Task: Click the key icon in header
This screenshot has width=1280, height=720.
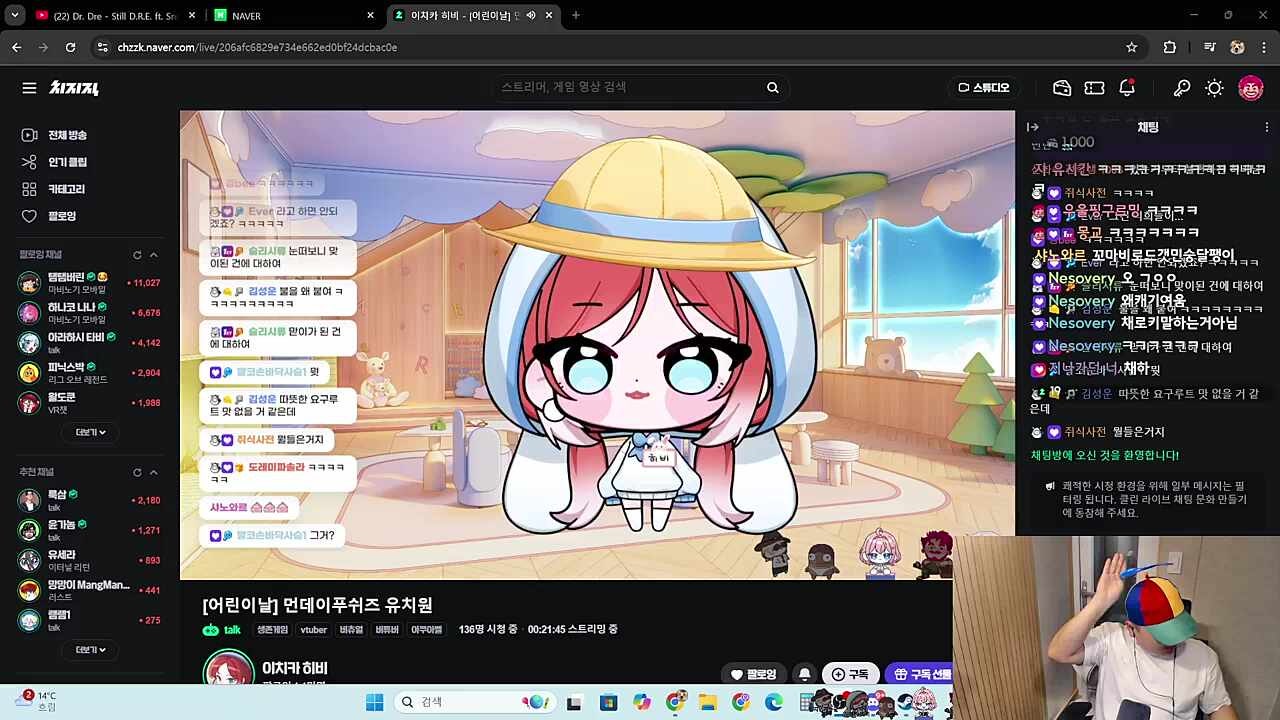Action: click(x=1182, y=88)
